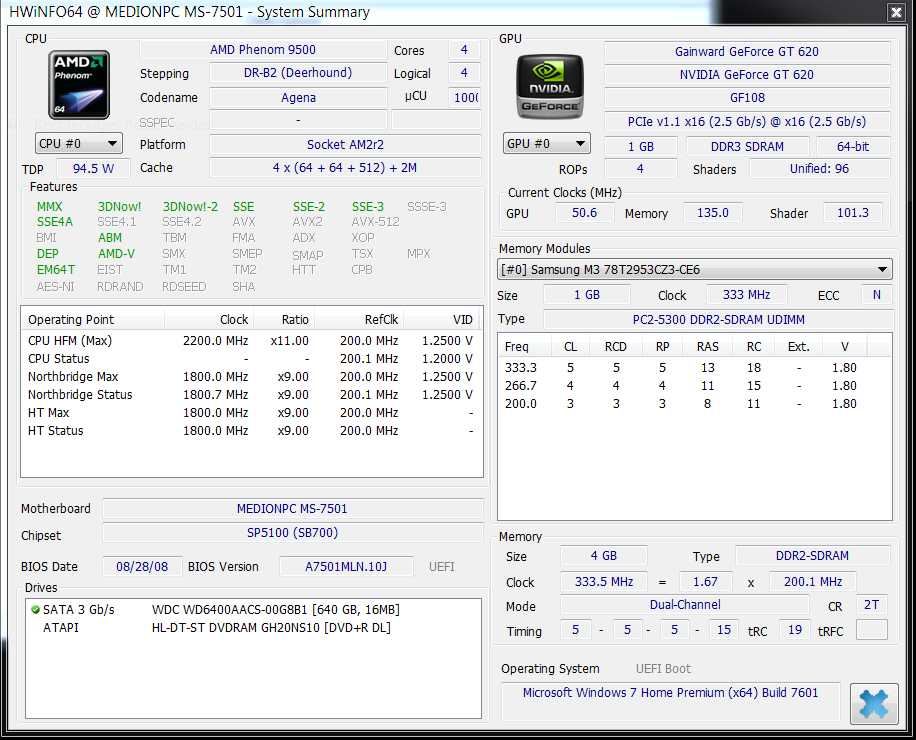Click the TDP 94.5 W value
This screenshot has width=916, height=740.
(x=93, y=169)
